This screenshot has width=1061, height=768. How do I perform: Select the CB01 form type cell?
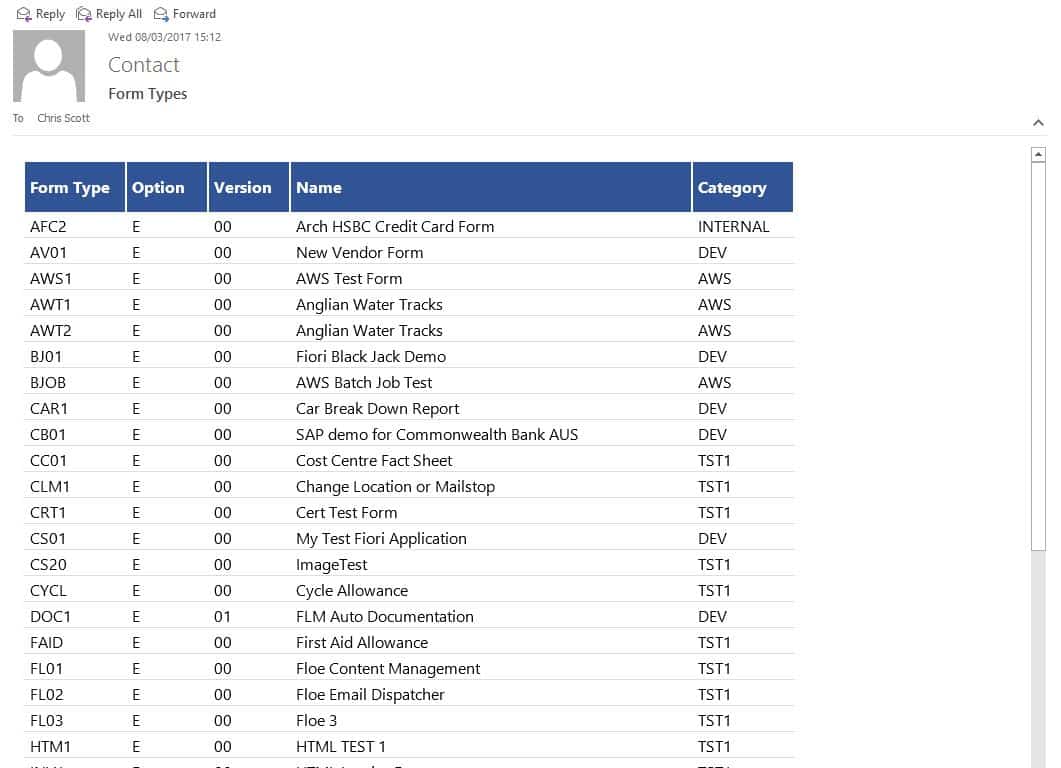47,434
